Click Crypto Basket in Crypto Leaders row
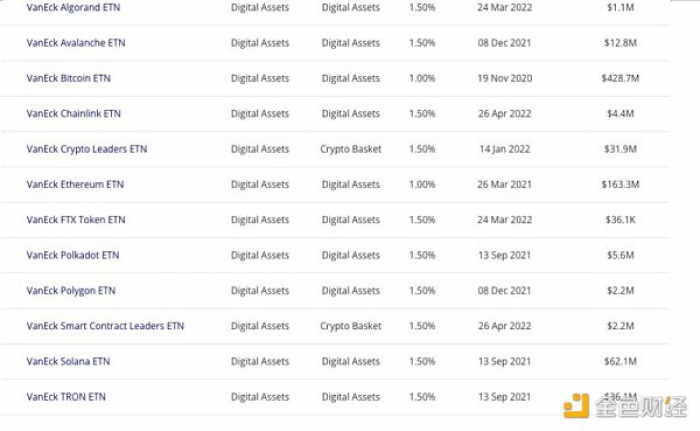700x431 pixels. pyautogui.click(x=351, y=149)
